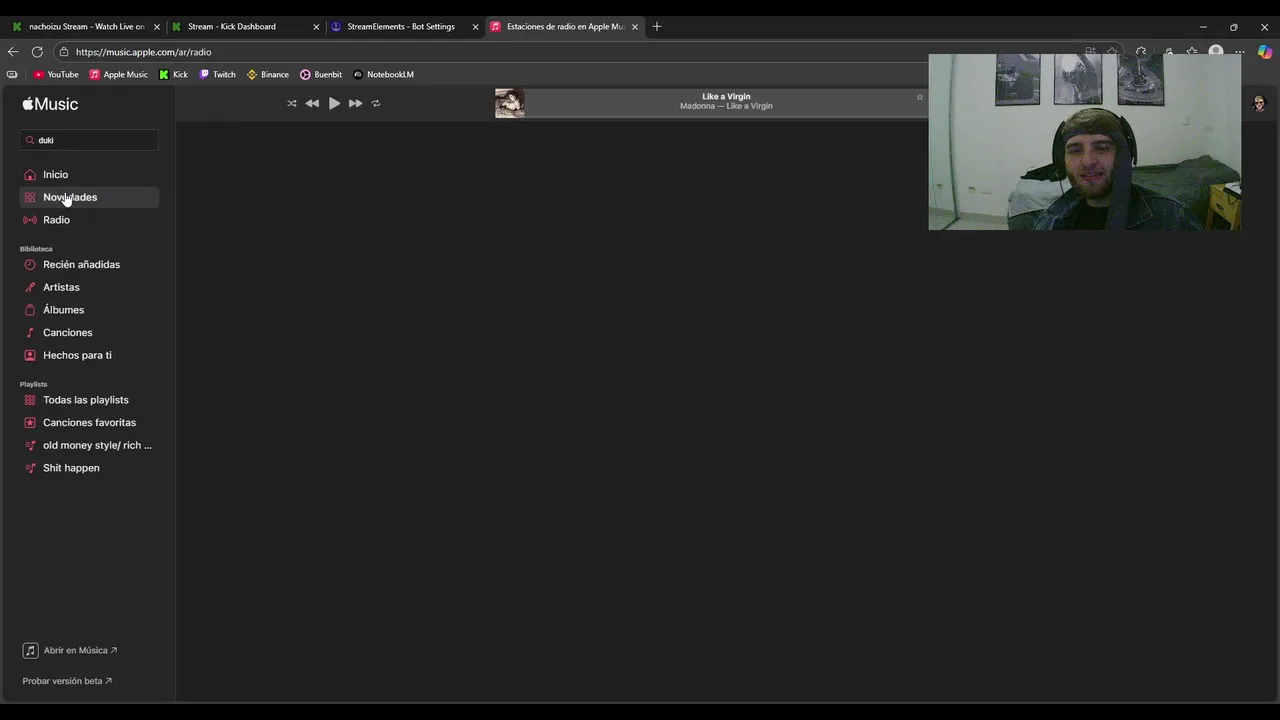The height and width of the screenshot is (720, 1280).
Task: Open Apple Music bookmark
Action: click(x=118, y=74)
